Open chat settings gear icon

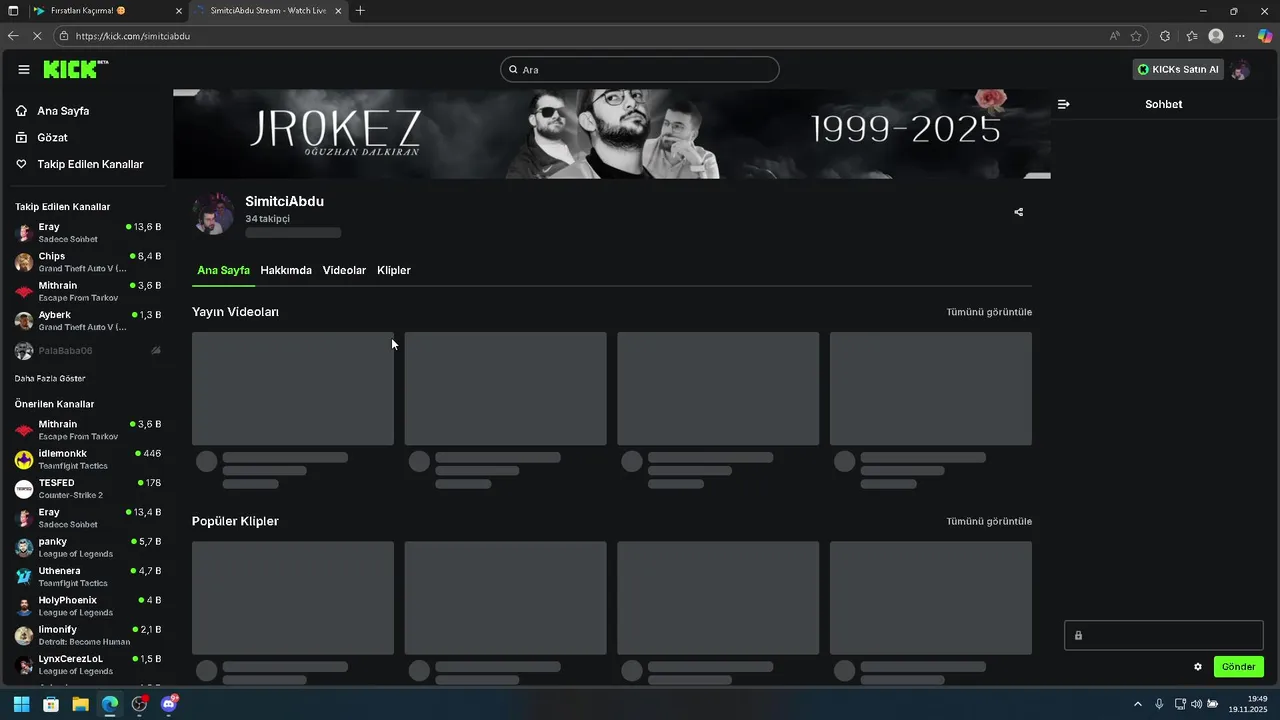pyautogui.click(x=1198, y=667)
